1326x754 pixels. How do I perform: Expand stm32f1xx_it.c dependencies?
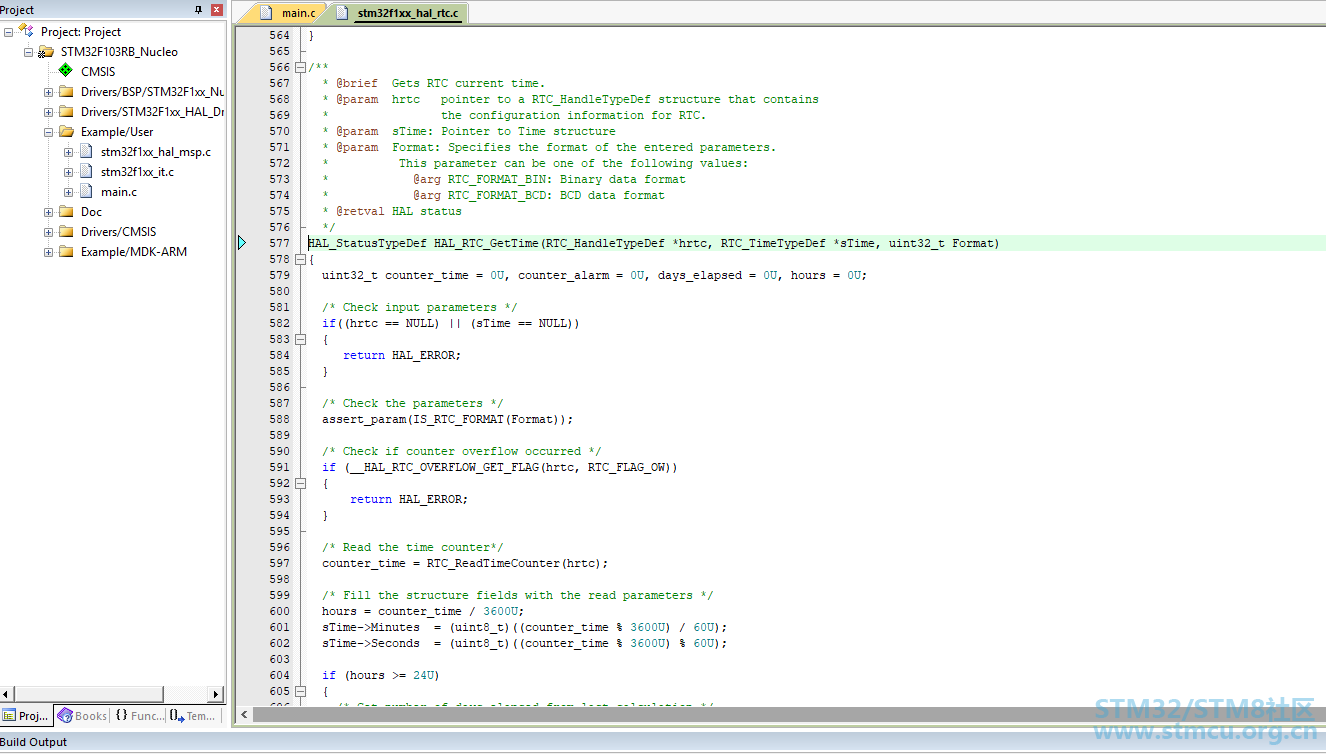(68, 172)
